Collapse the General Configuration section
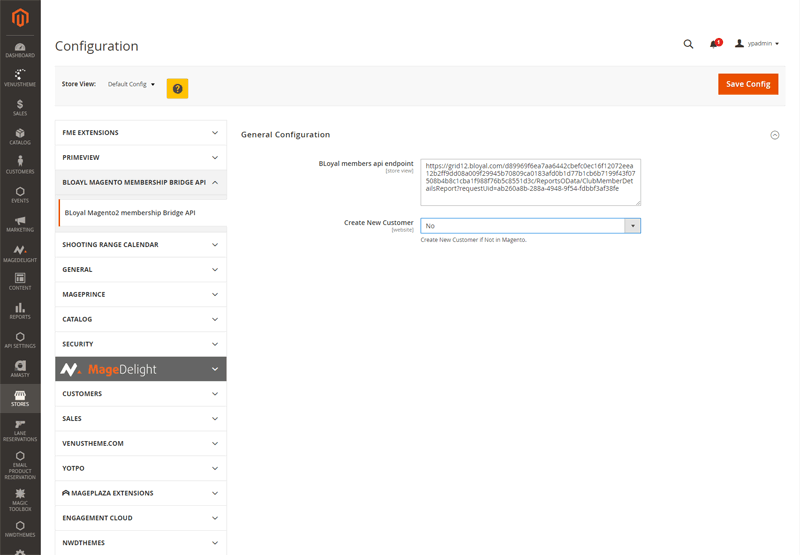Screen dimensions: 800x555 (774, 135)
